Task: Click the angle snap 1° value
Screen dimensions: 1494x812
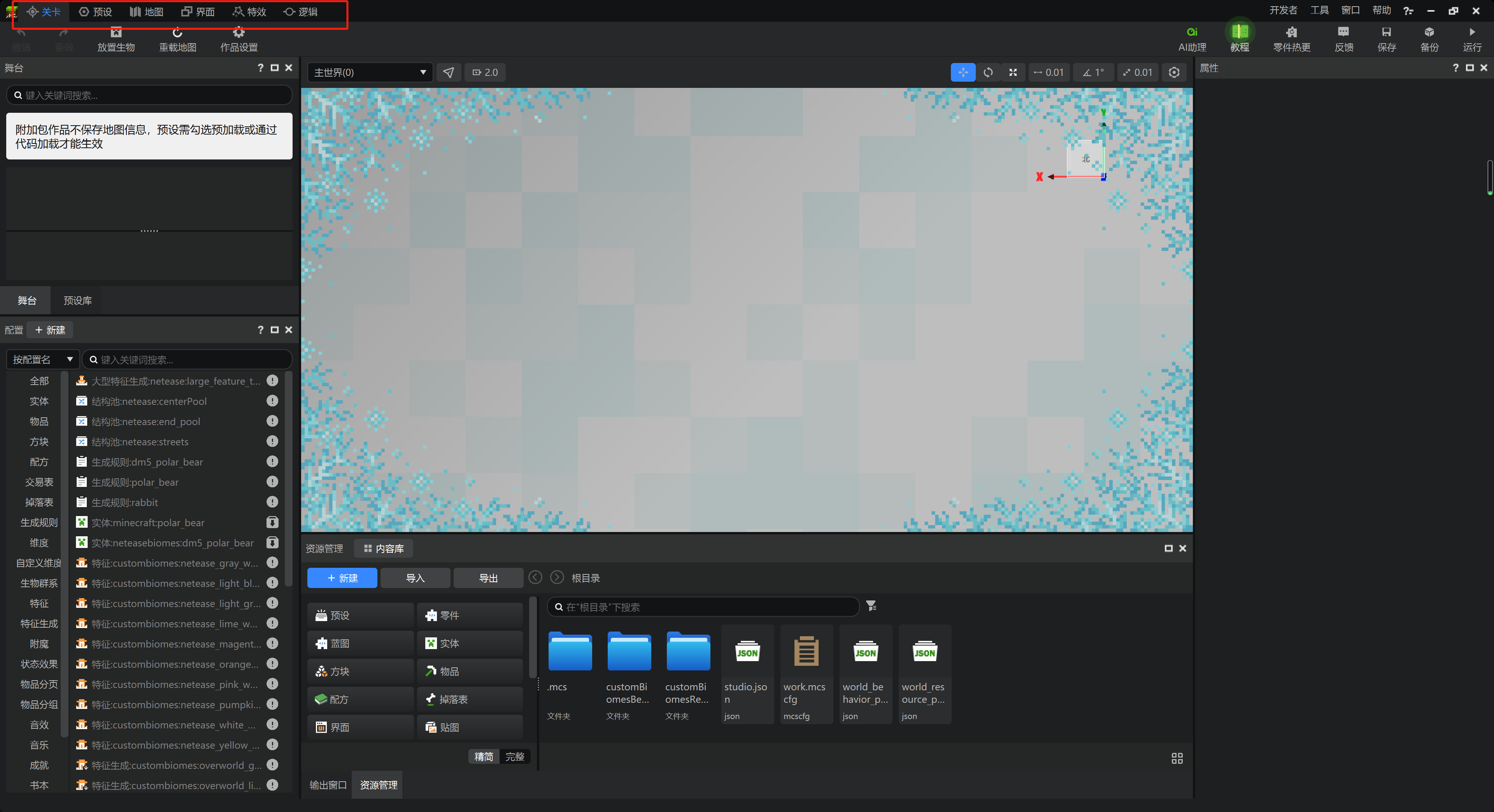Action: tap(1093, 72)
